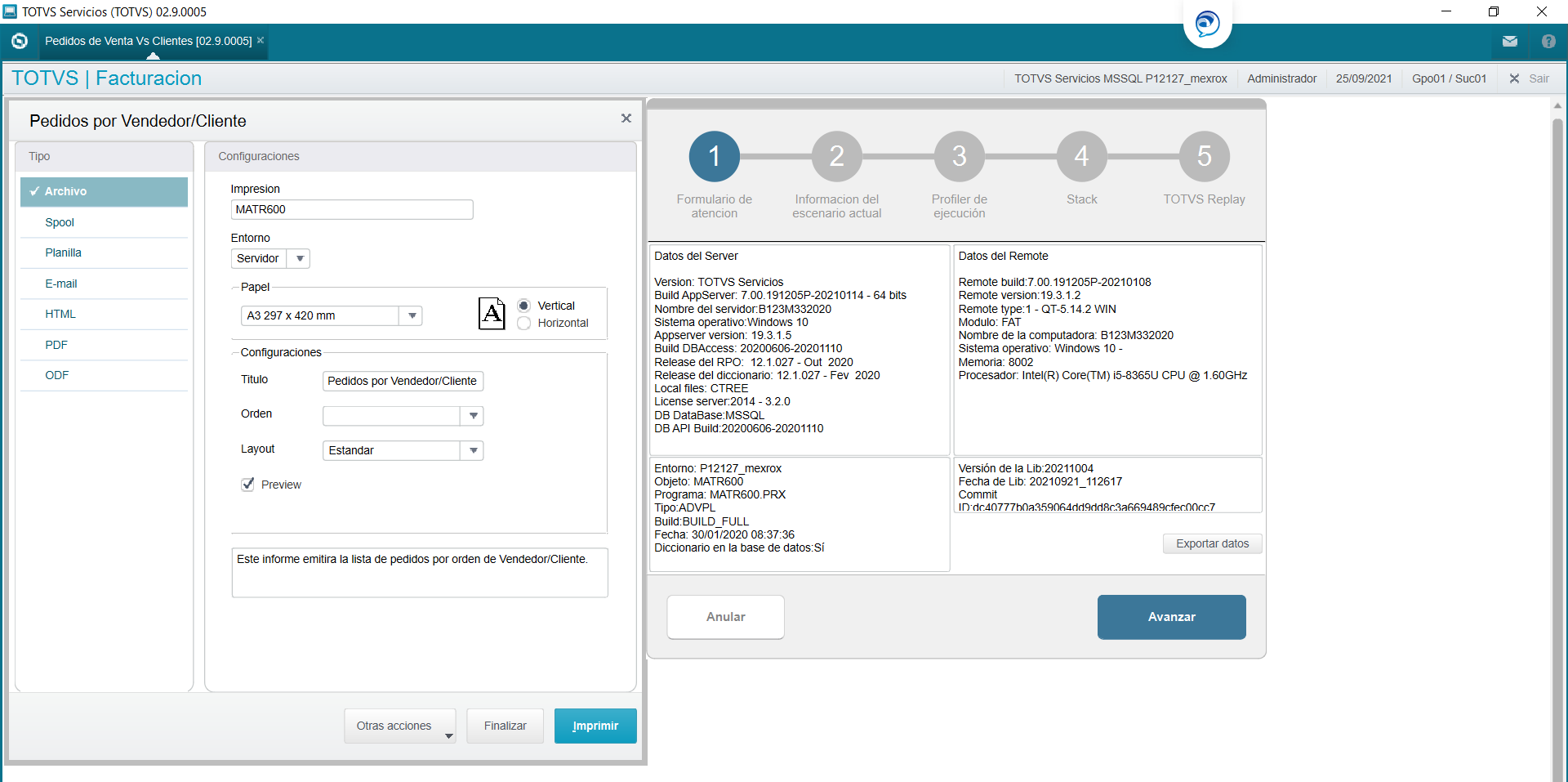Click the Imprimir button
The image size is (1568, 782).
(x=595, y=726)
